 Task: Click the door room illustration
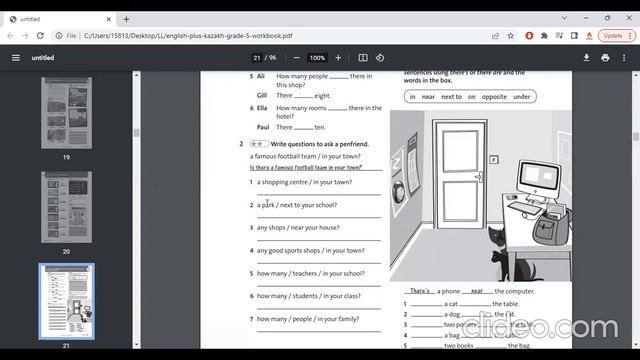481,196
